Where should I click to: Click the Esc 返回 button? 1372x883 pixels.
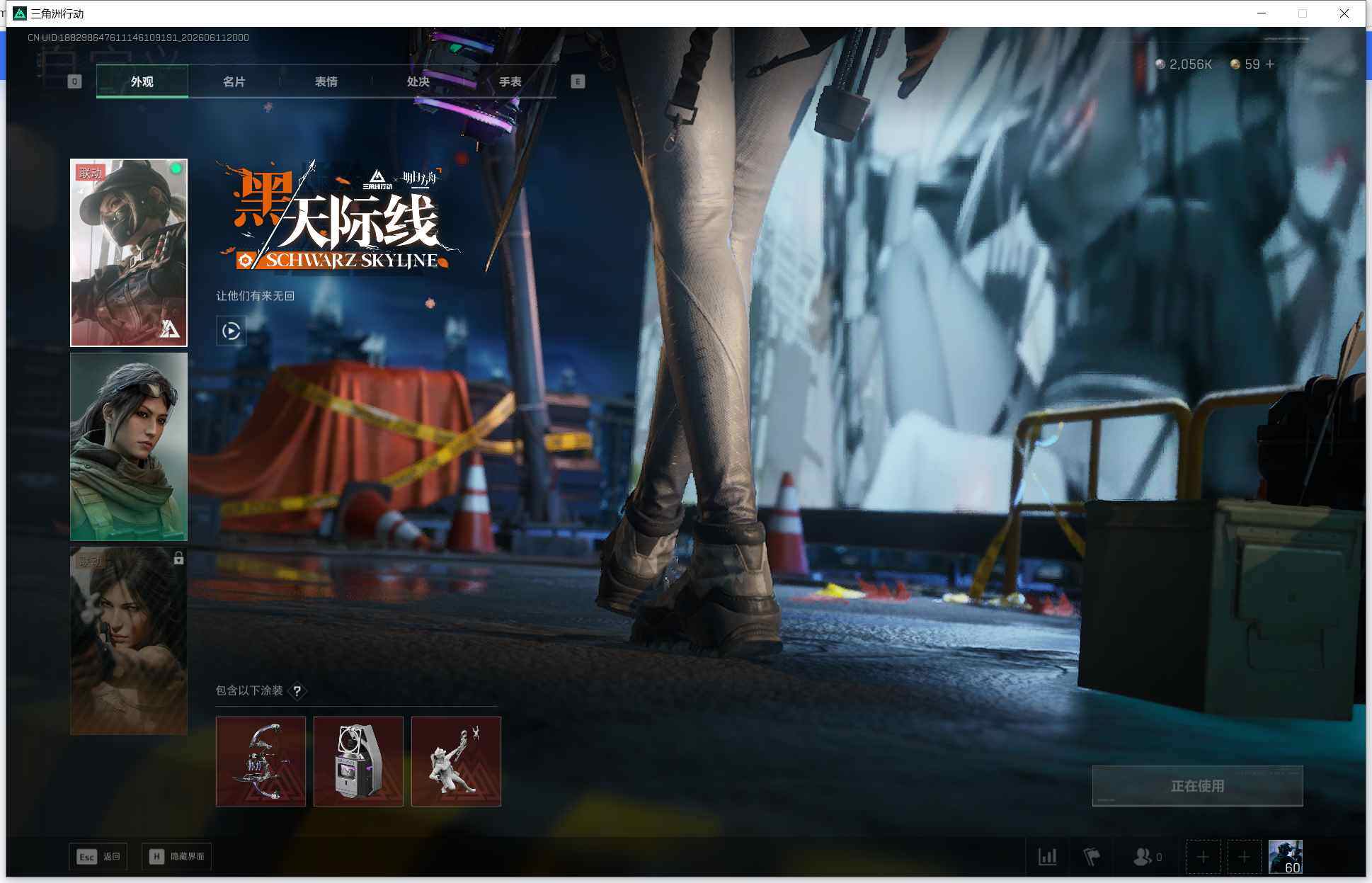98,857
